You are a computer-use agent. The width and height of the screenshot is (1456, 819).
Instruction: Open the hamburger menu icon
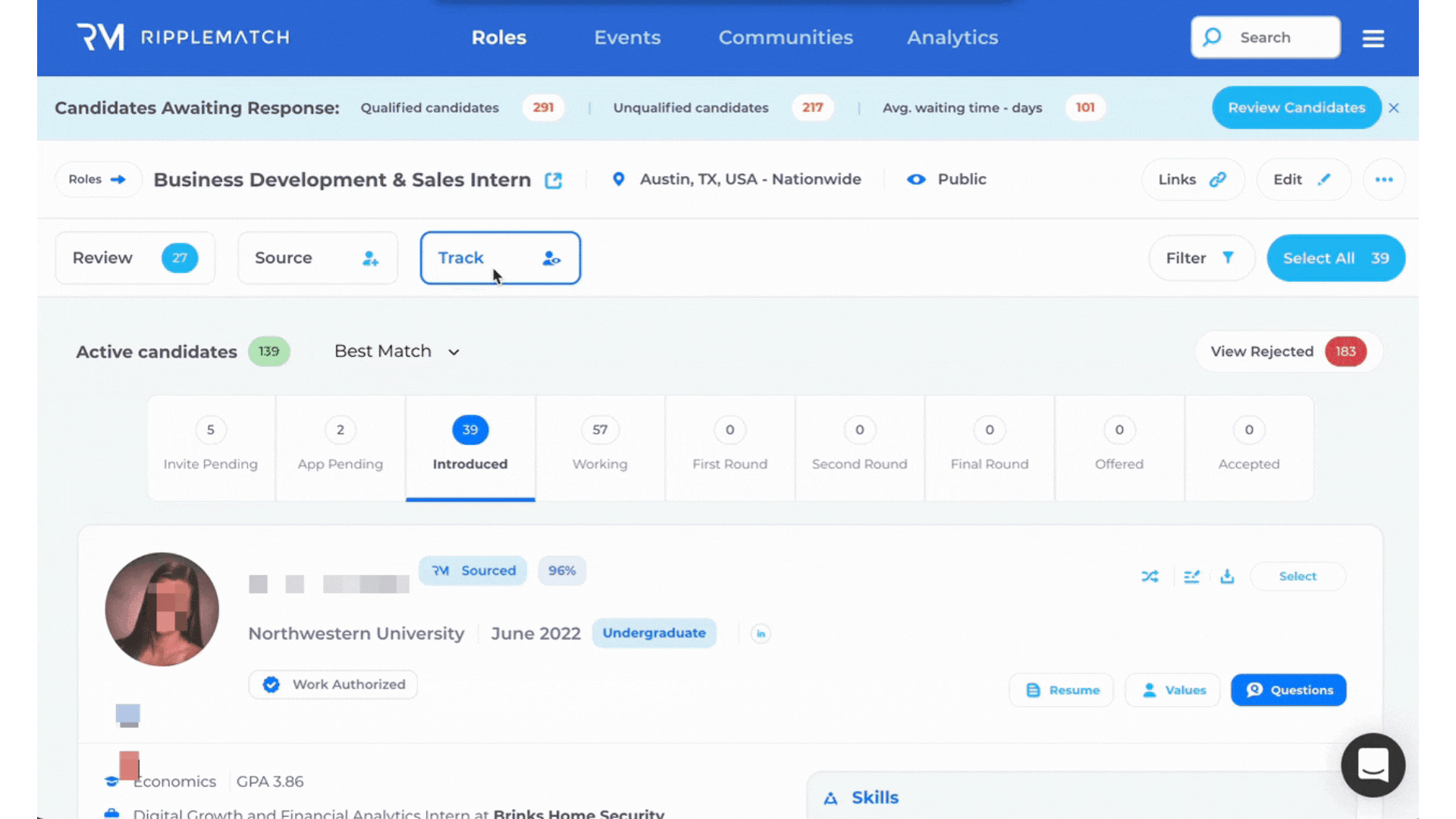point(1373,38)
